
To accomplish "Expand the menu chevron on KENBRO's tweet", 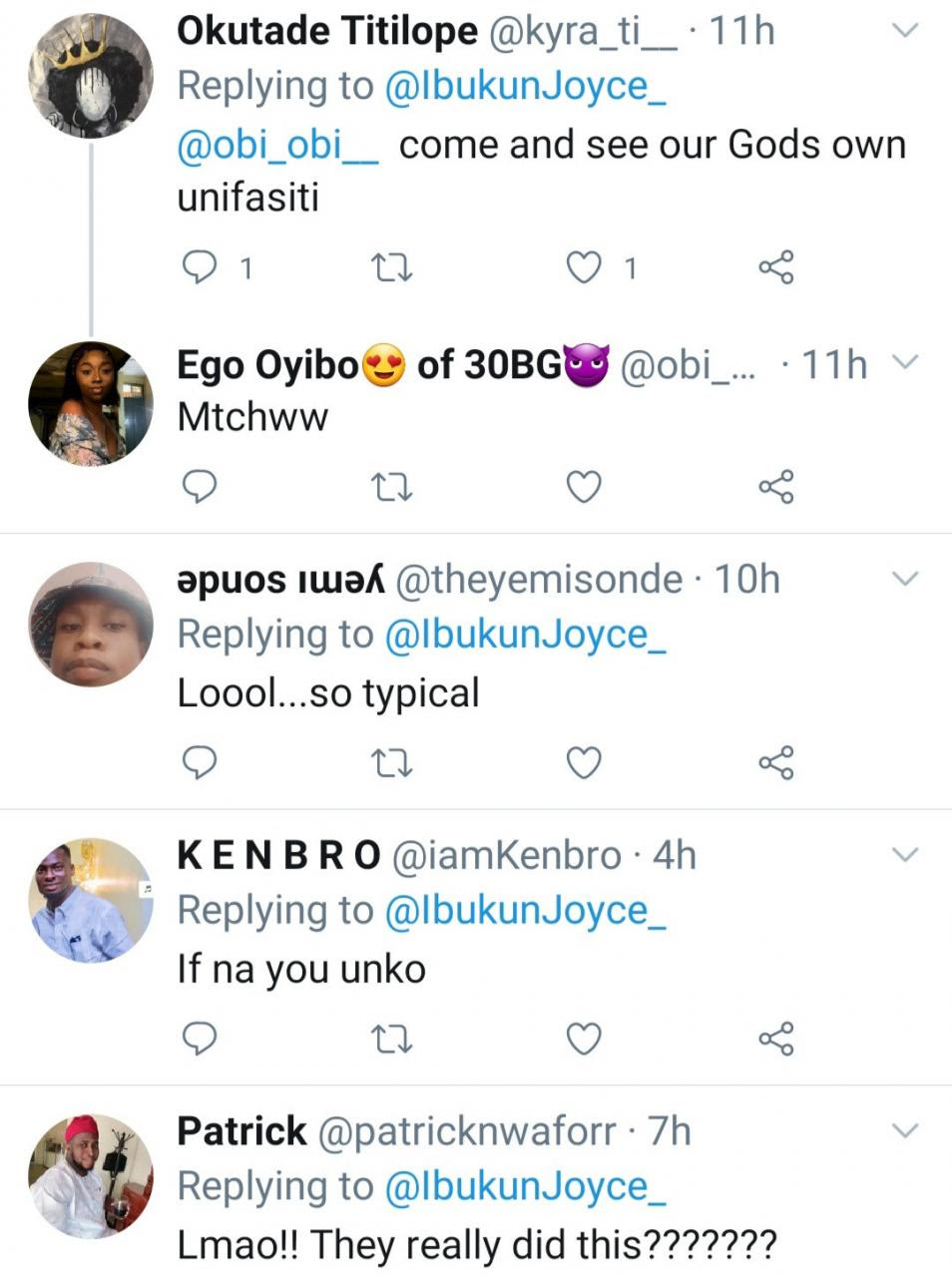I will point(903,855).
